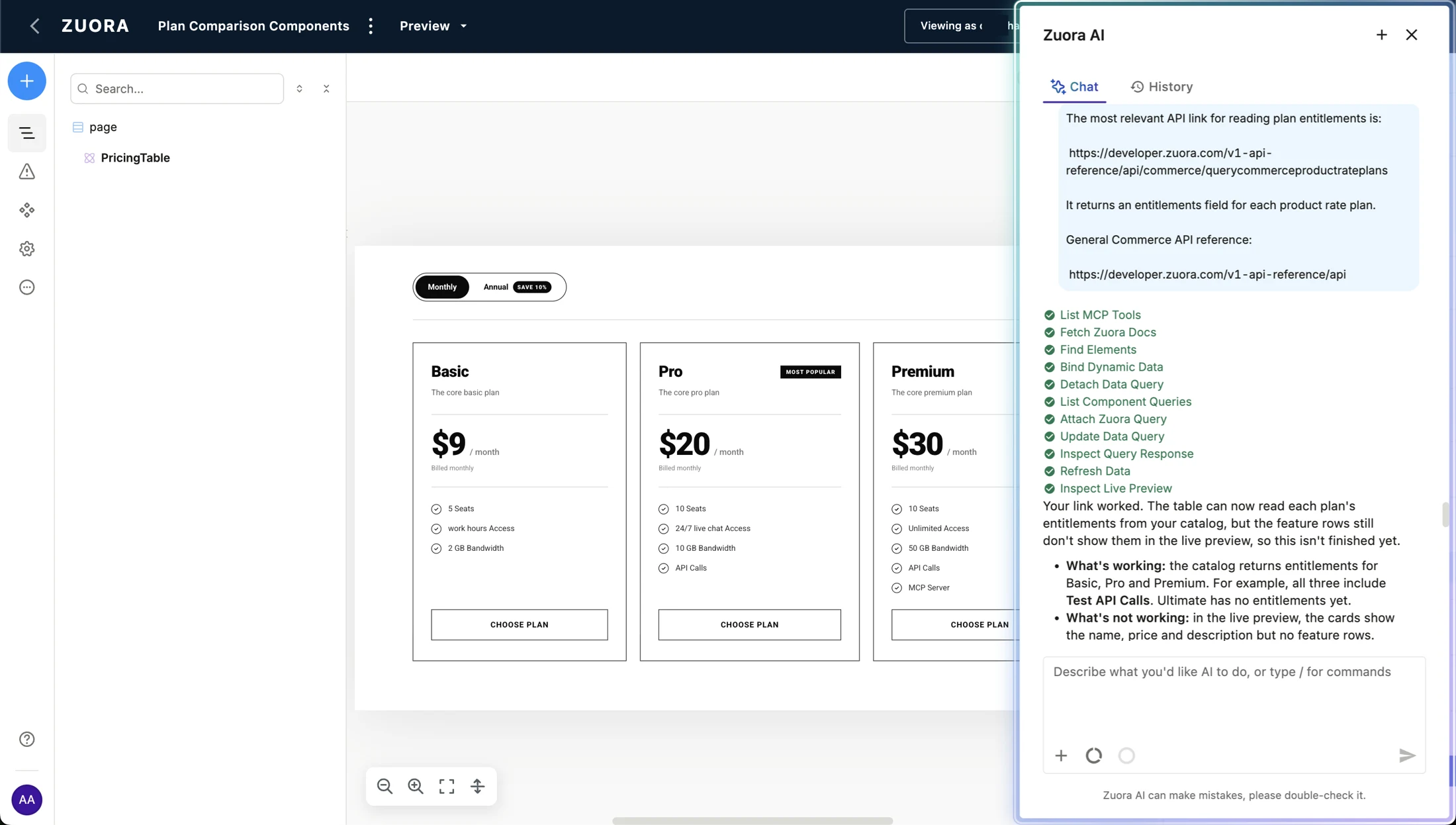Viewport: 1456px width, 825px height.
Task: Choose the Premium plan button
Action: click(955, 624)
